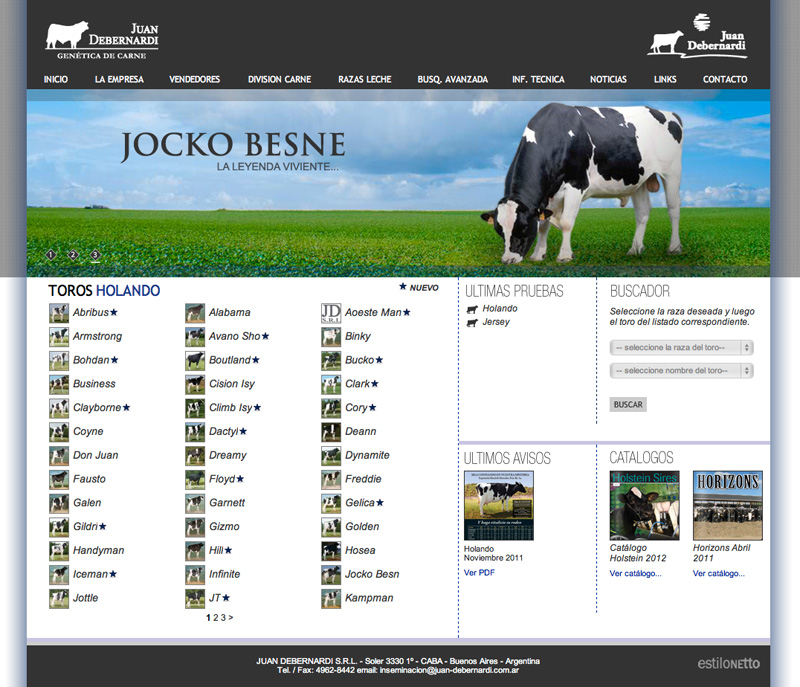This screenshot has width=800, height=687.
Task: Open the bull photo next to Dynamite
Action: pos(331,455)
